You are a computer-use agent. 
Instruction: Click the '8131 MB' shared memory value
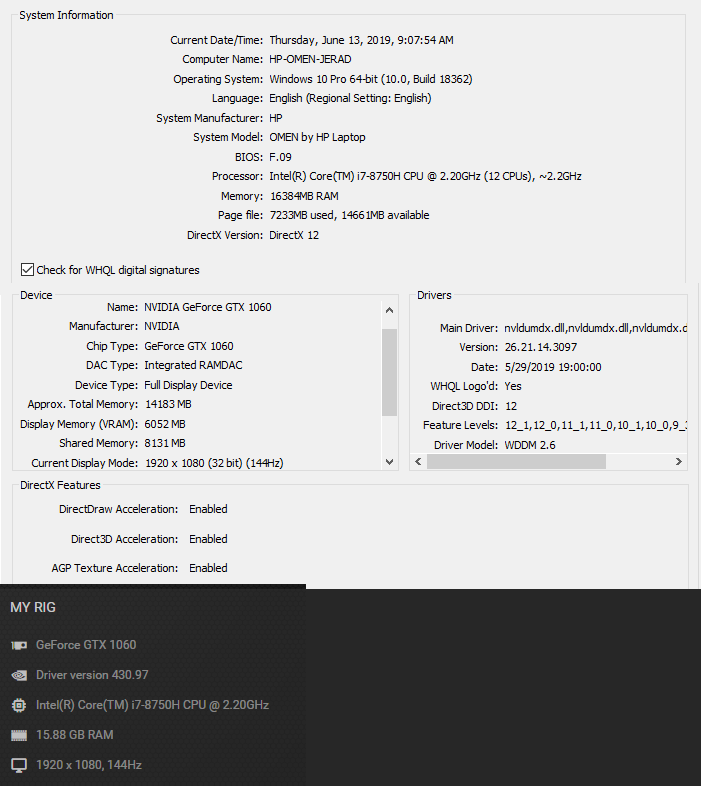pyautogui.click(x=164, y=444)
